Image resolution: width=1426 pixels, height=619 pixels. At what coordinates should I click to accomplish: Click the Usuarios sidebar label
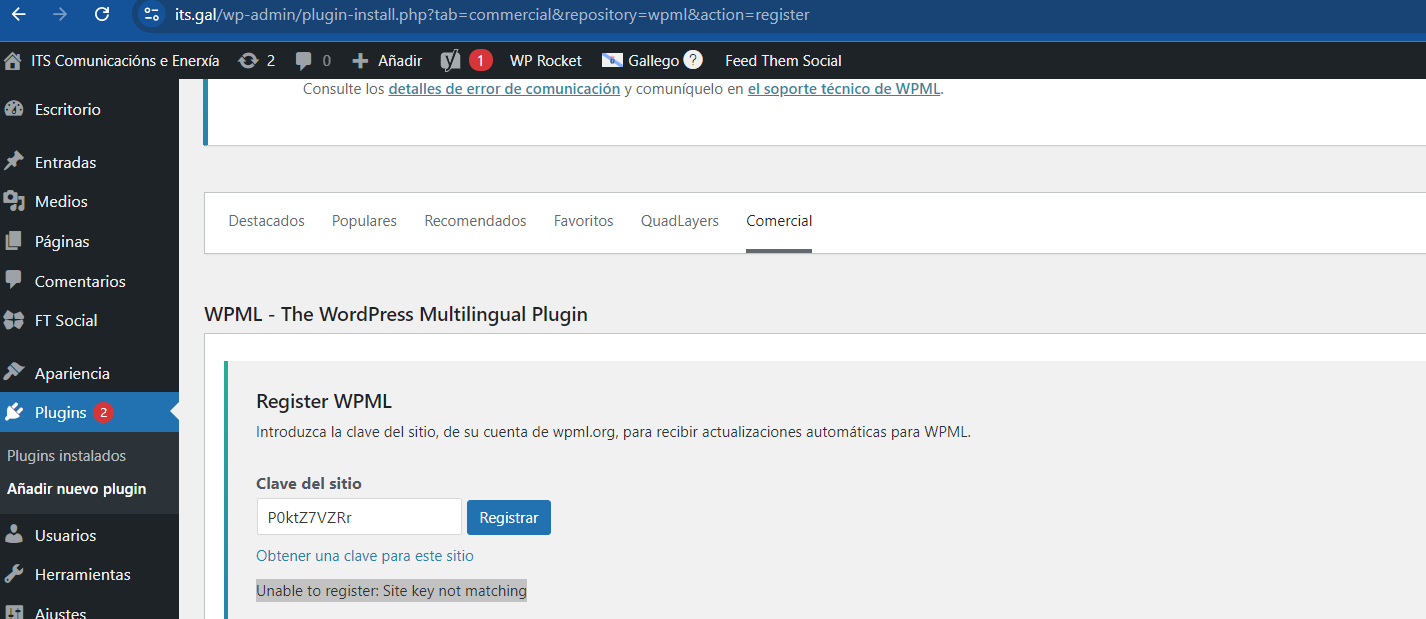pos(65,535)
